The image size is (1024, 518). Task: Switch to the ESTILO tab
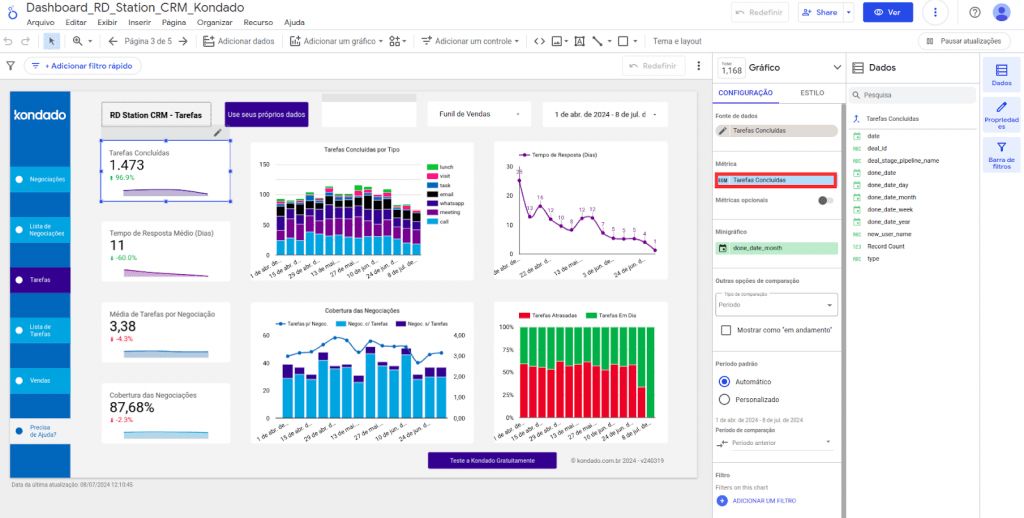click(x=812, y=92)
